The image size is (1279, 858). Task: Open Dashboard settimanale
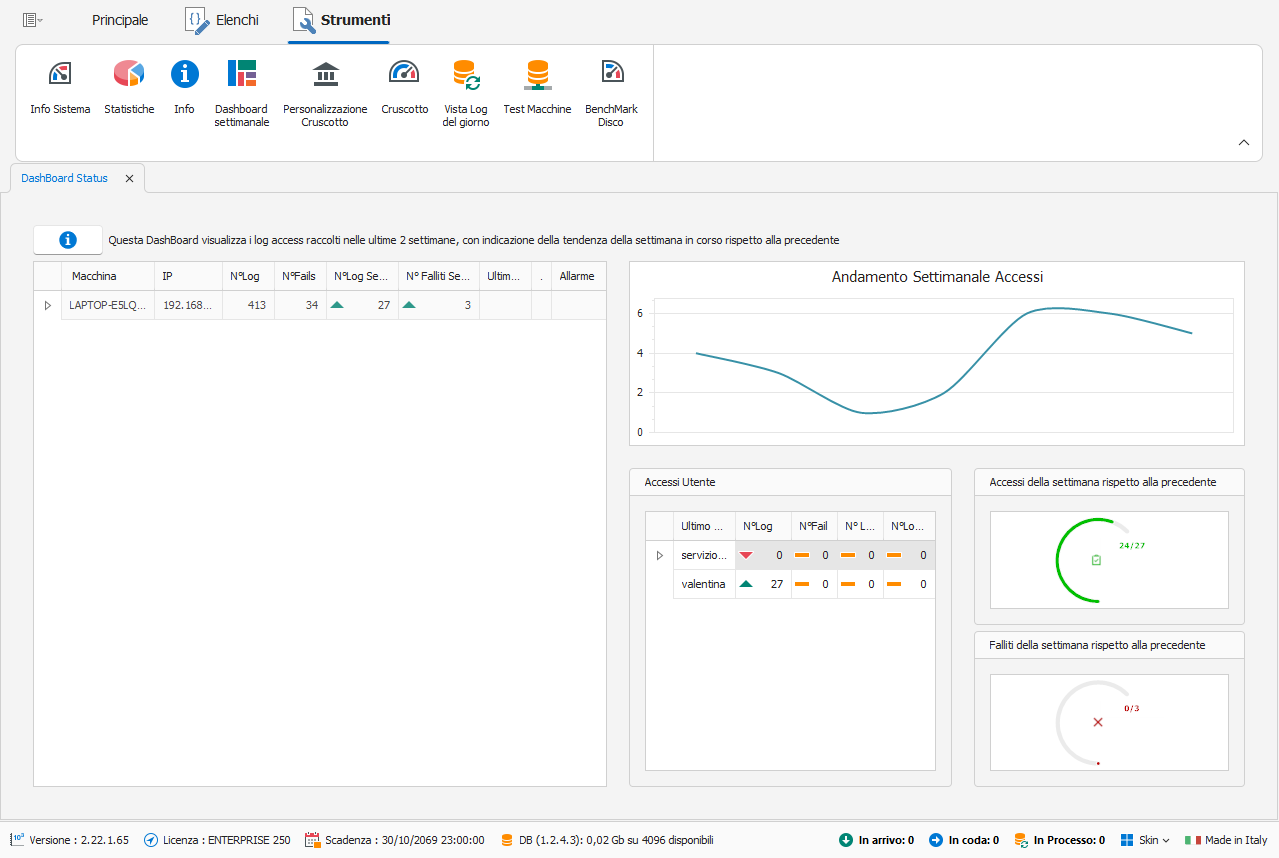(242, 94)
